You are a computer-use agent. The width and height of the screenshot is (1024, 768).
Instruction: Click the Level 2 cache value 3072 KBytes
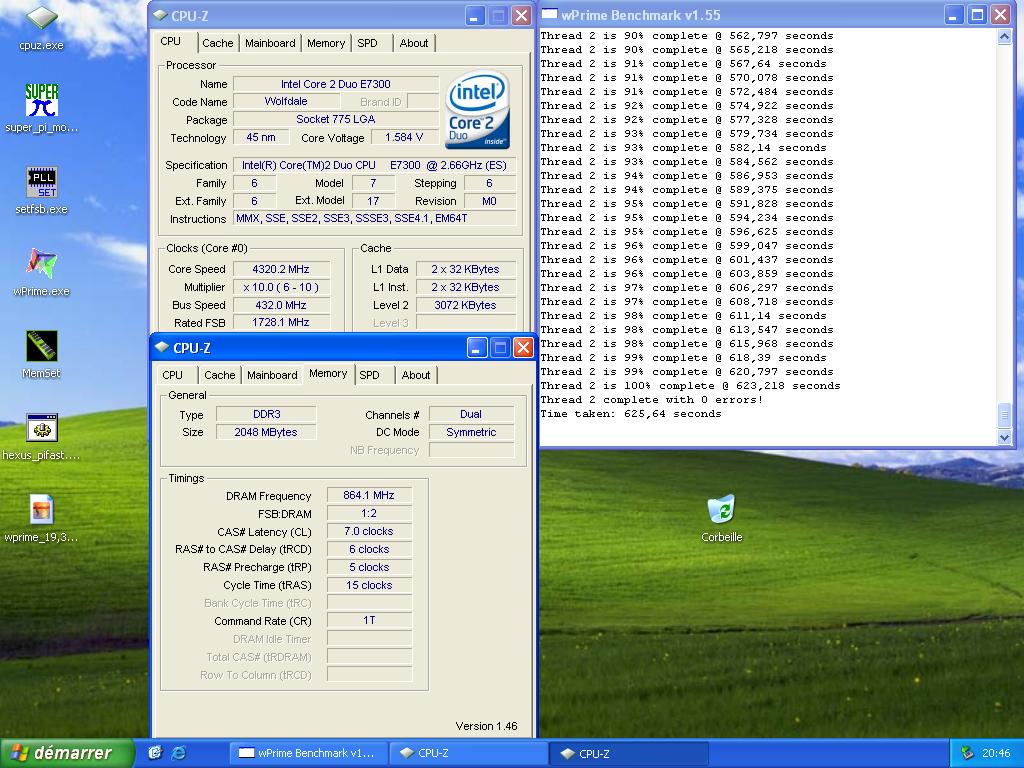coord(465,305)
